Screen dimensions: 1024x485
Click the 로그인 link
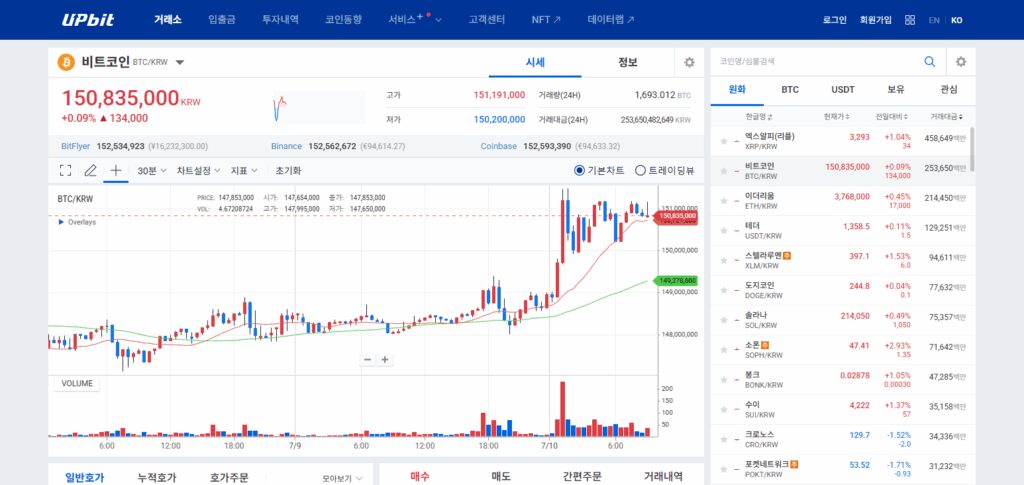(x=835, y=20)
